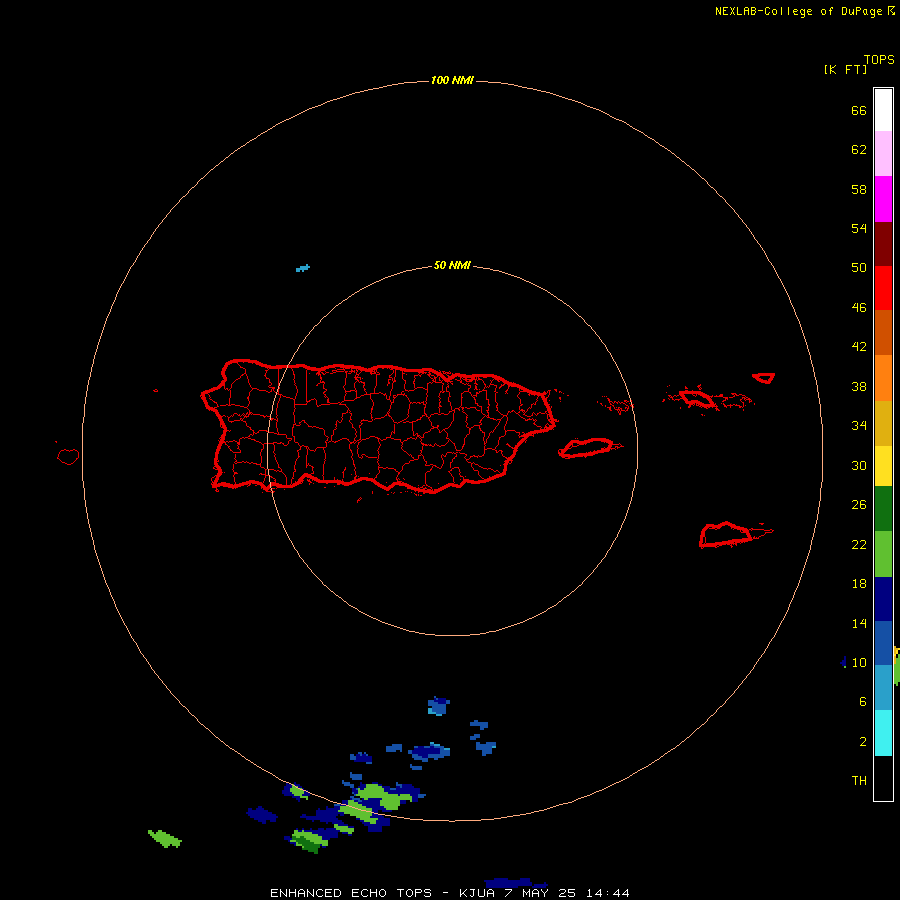Click the '18' legend value
The width and height of the screenshot is (900, 900).
pyautogui.click(x=859, y=584)
